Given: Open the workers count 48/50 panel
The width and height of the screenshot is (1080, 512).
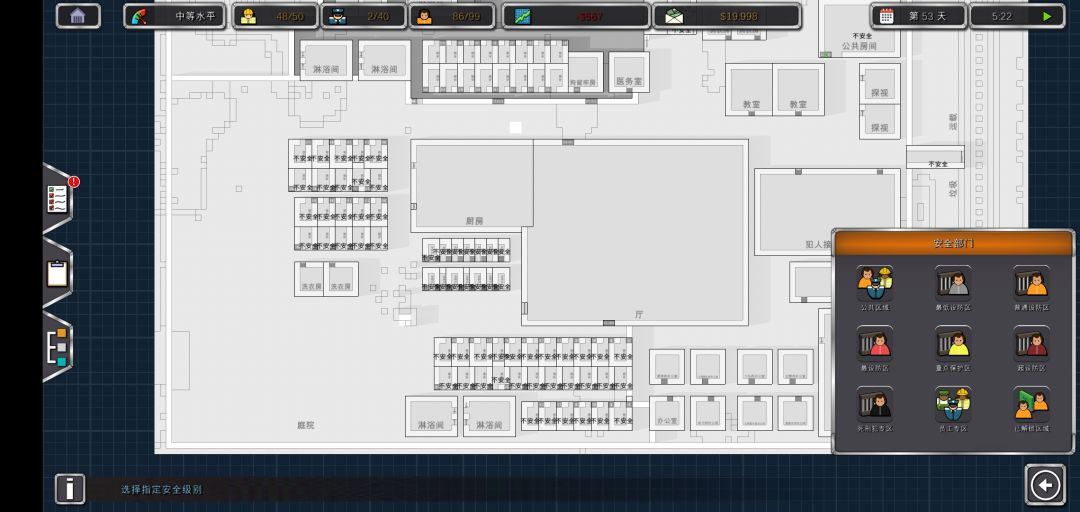Looking at the screenshot, I should (275, 16).
